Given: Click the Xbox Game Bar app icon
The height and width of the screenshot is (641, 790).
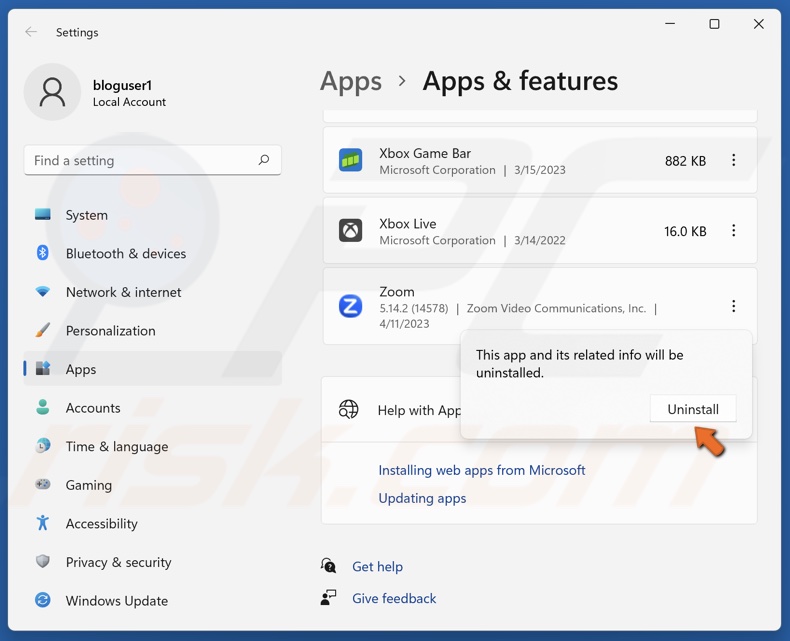Looking at the screenshot, I should pos(350,160).
